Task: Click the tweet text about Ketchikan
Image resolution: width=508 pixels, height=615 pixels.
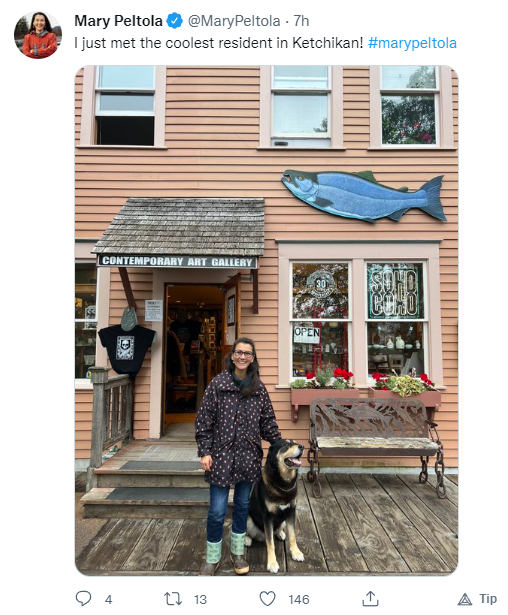Action: click(219, 43)
